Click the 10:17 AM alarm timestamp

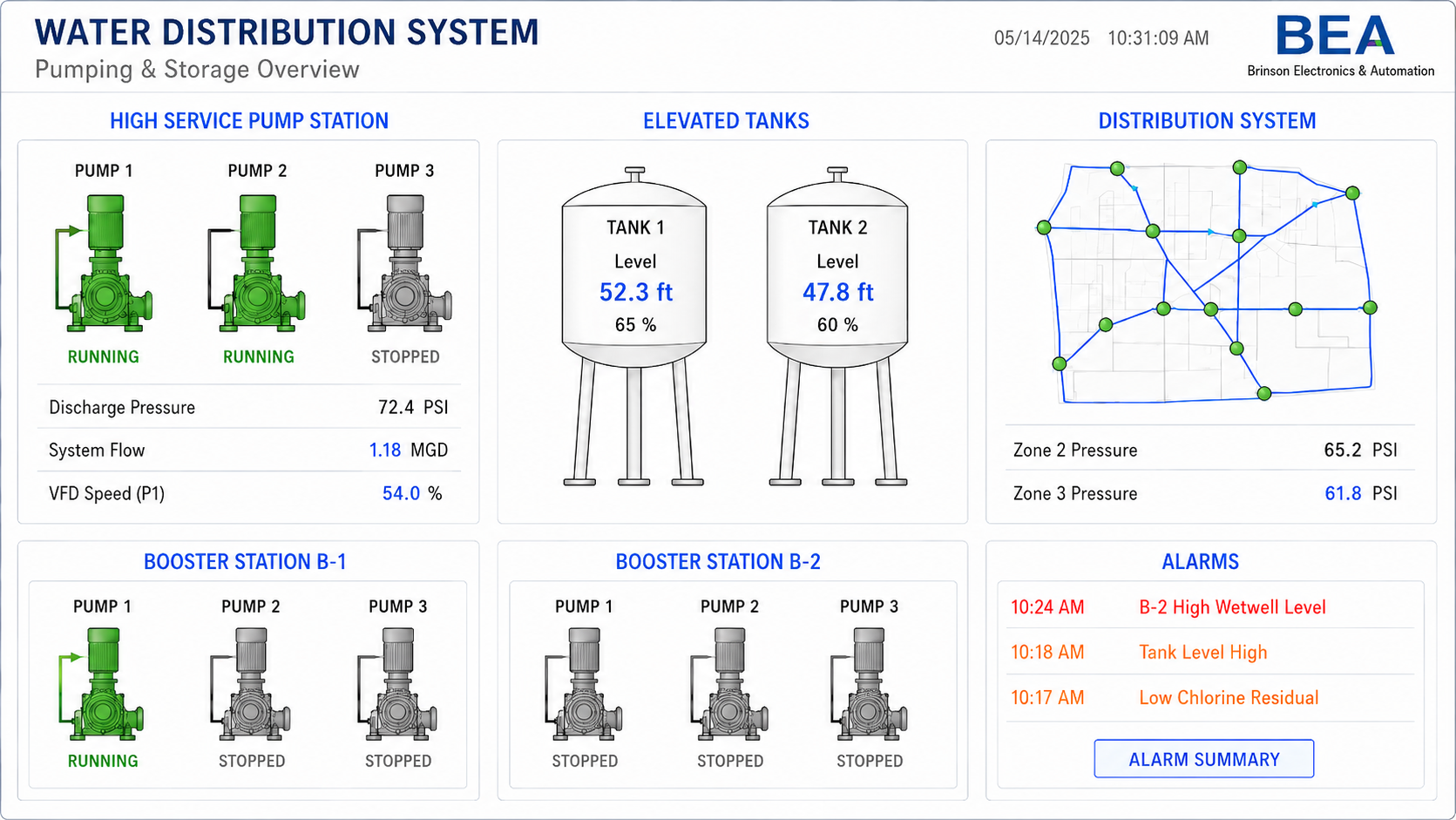click(1047, 698)
